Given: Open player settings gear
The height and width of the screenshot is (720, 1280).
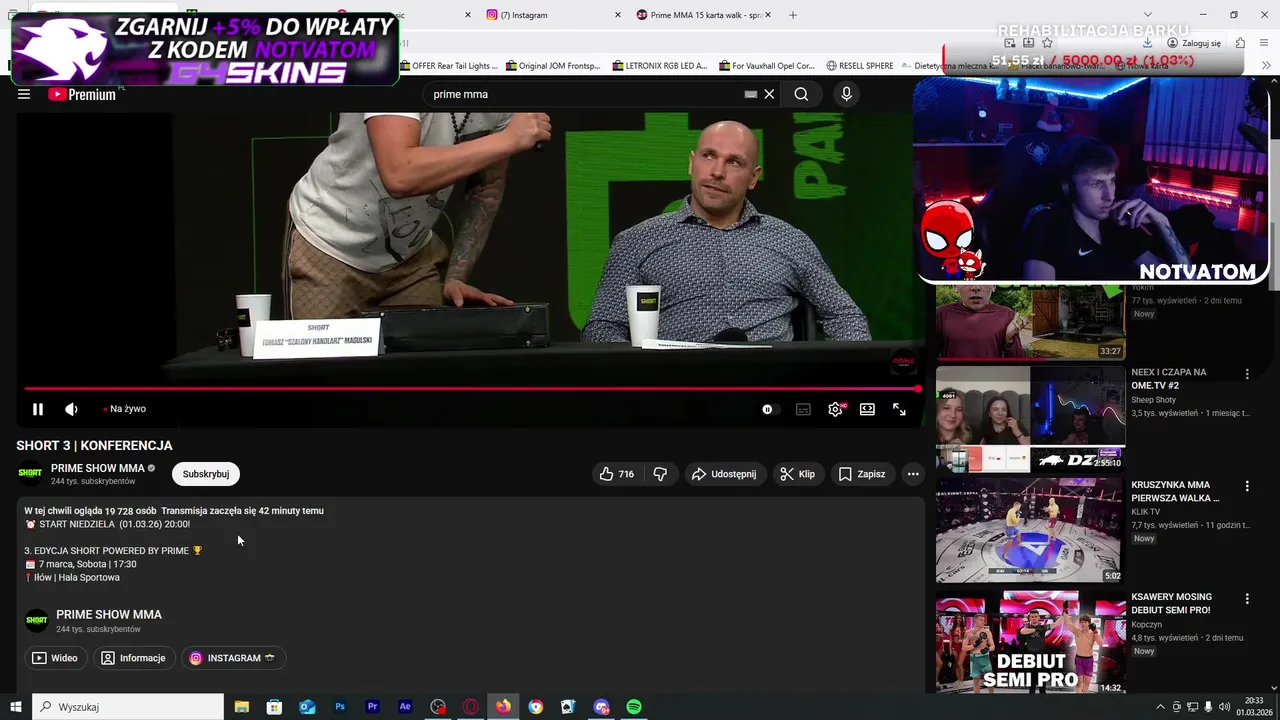Looking at the screenshot, I should (835, 409).
